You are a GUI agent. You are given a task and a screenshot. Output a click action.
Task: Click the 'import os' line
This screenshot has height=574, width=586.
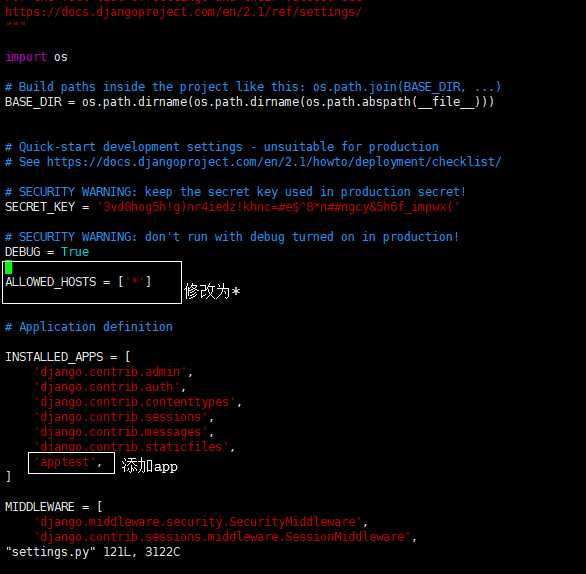[36, 57]
